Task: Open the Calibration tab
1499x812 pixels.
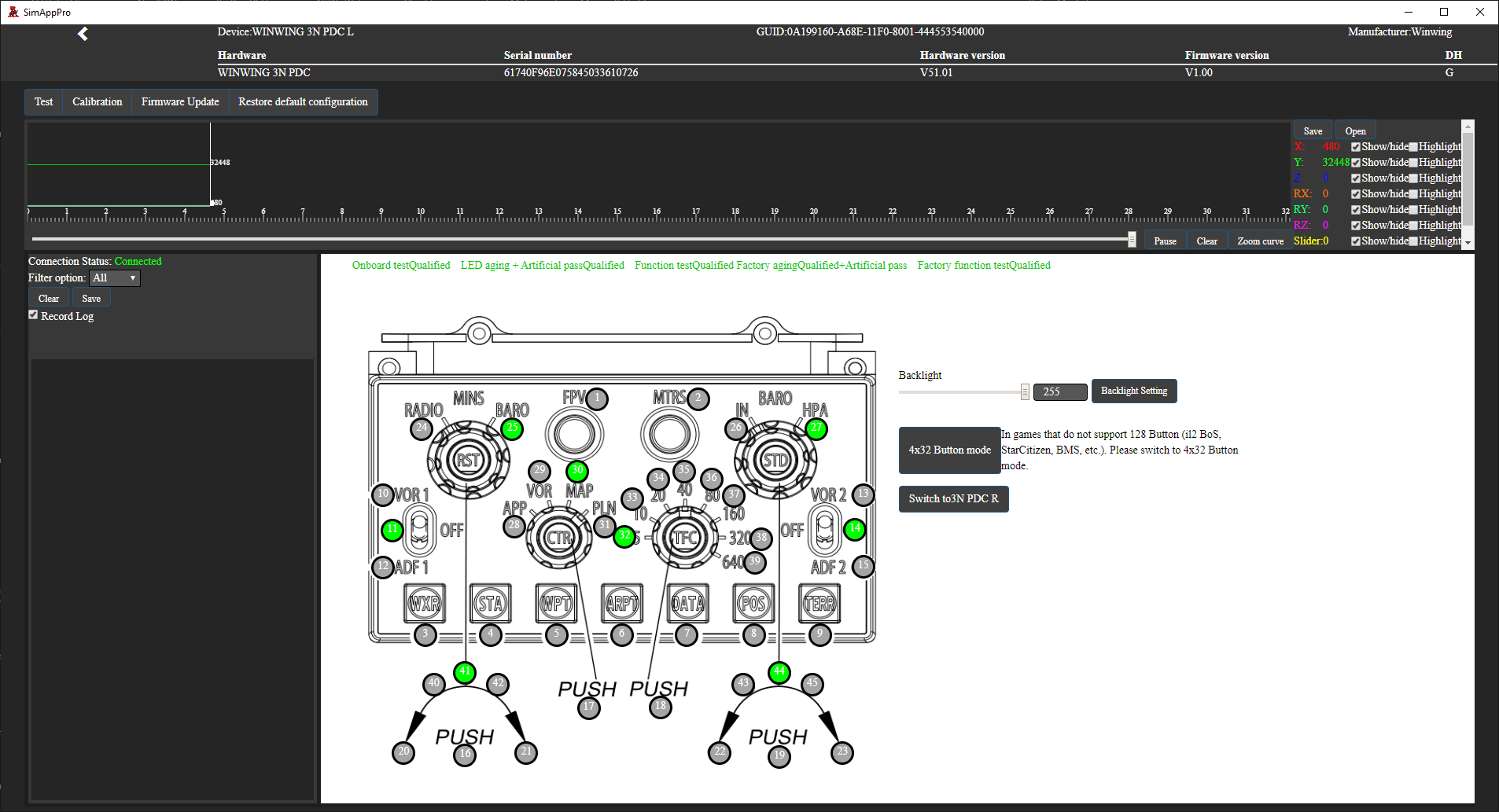Action: [x=97, y=102]
